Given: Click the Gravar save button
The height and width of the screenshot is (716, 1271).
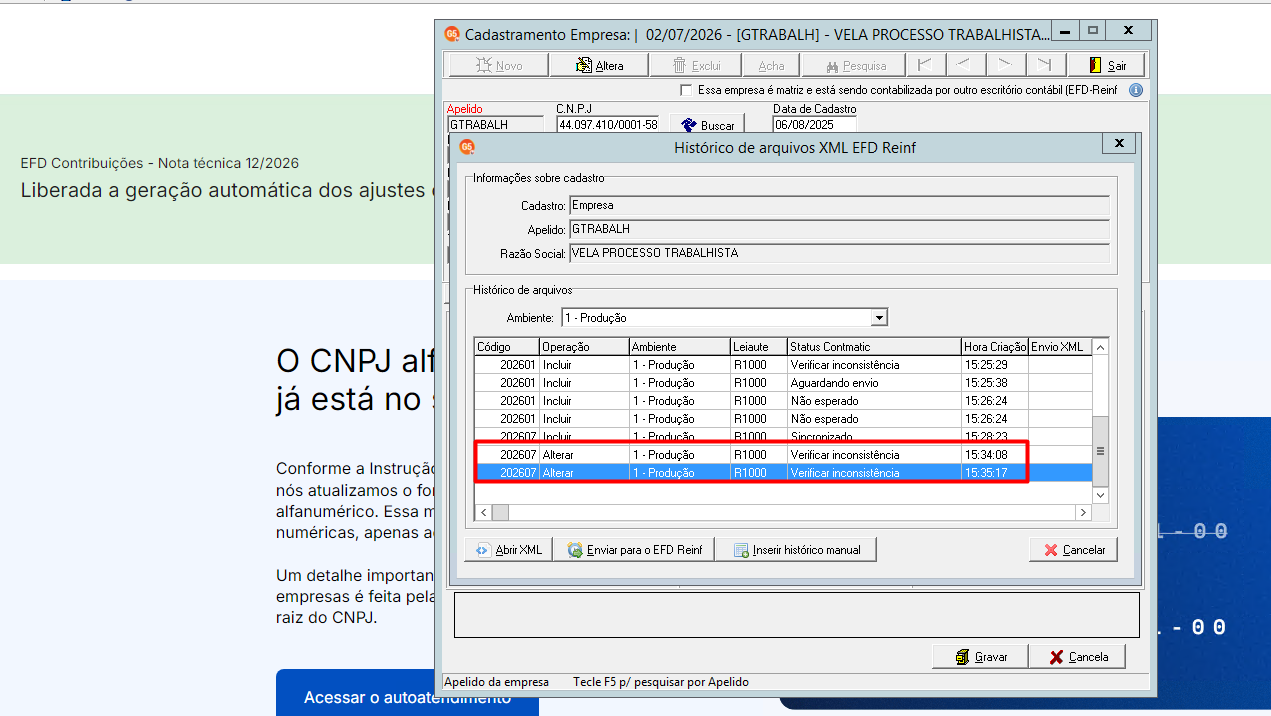Looking at the screenshot, I should (x=980, y=657).
